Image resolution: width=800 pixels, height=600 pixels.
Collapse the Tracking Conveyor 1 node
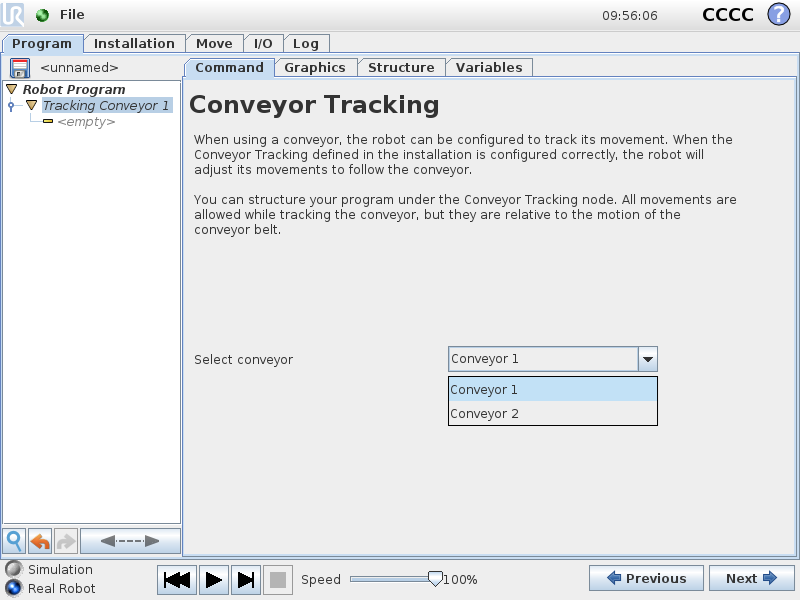(31, 105)
